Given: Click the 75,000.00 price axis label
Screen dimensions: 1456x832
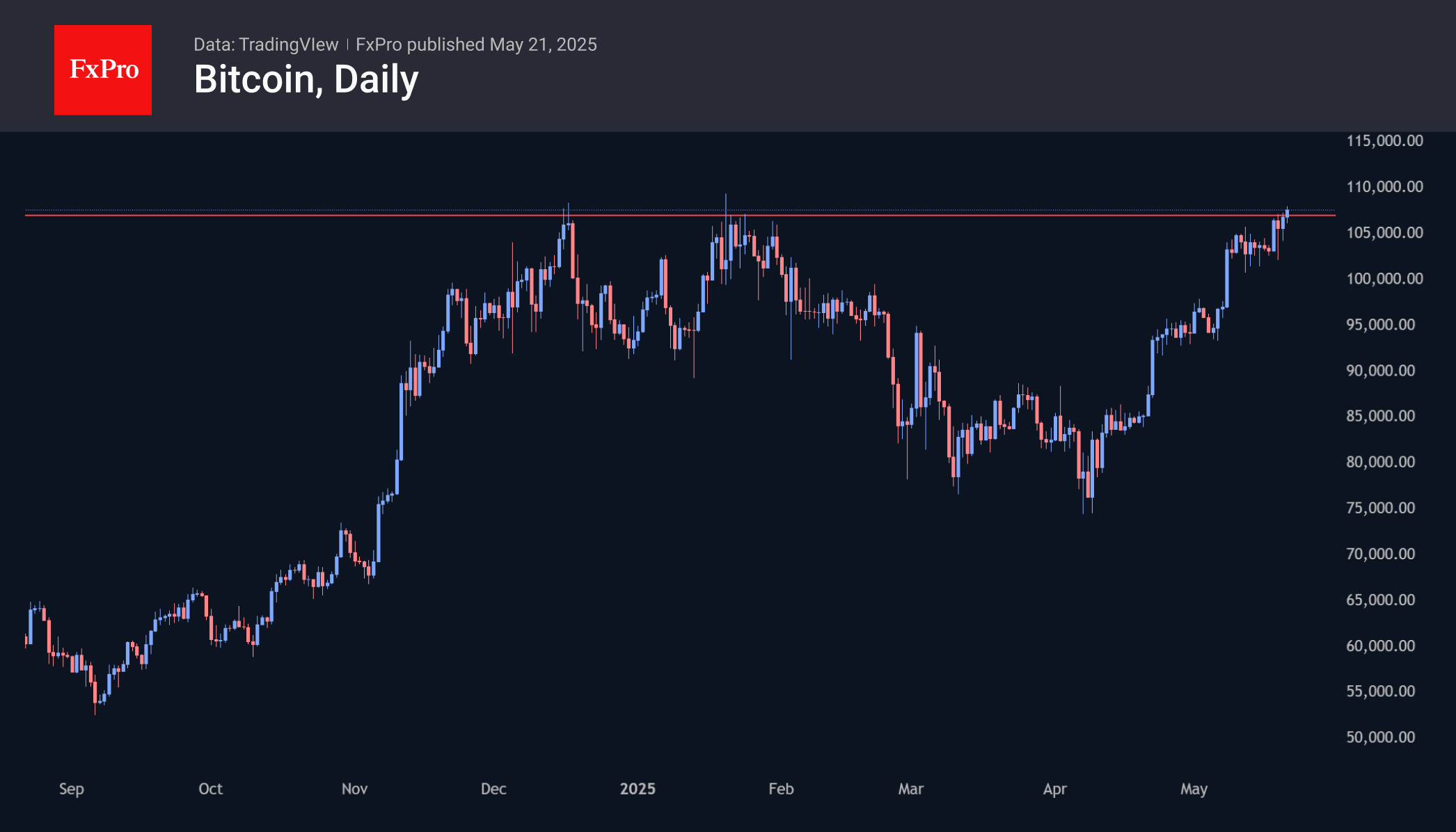Looking at the screenshot, I should [1380, 508].
